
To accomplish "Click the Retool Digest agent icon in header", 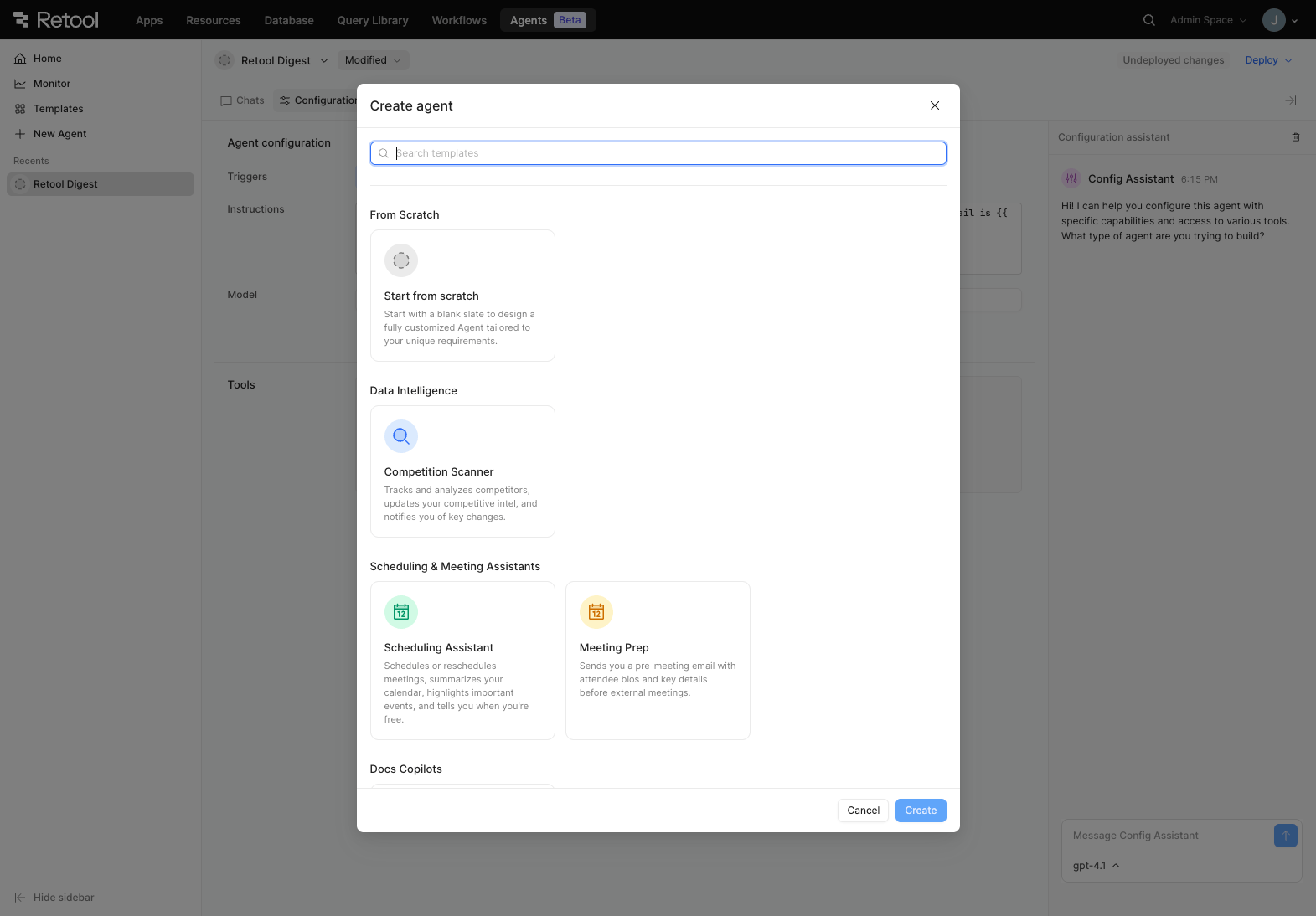I will click(224, 60).
